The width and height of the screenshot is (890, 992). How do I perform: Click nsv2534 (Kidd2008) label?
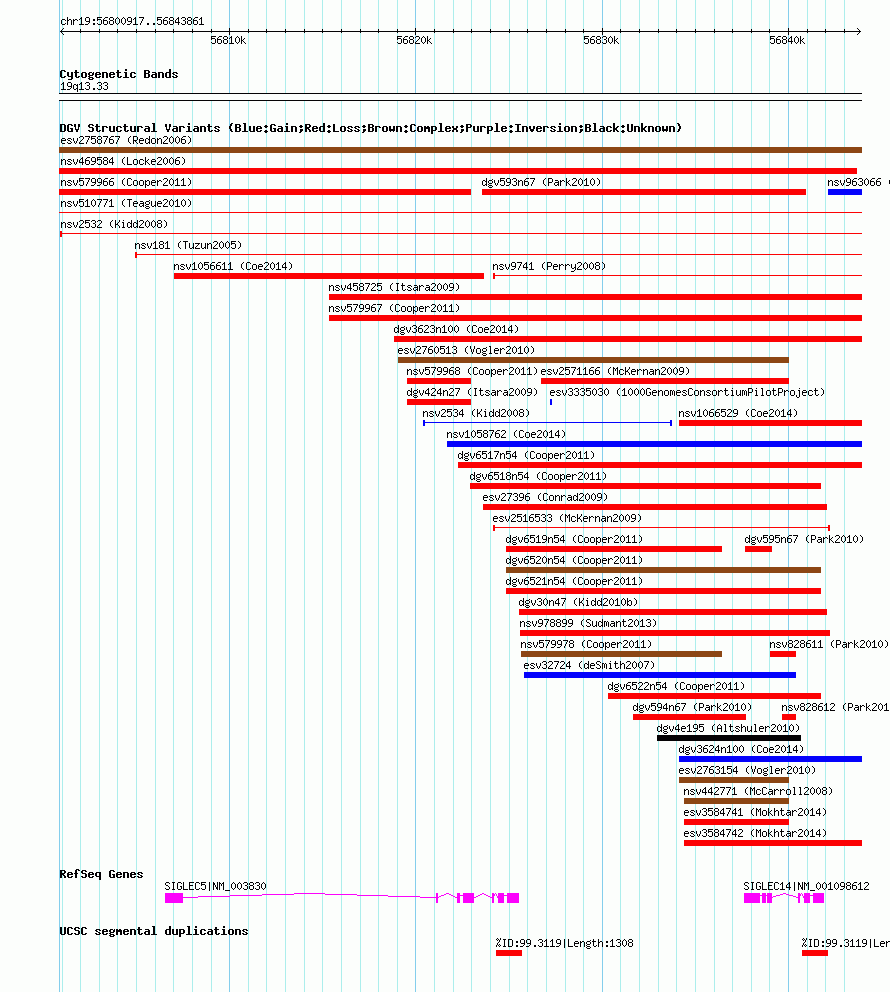476,413
